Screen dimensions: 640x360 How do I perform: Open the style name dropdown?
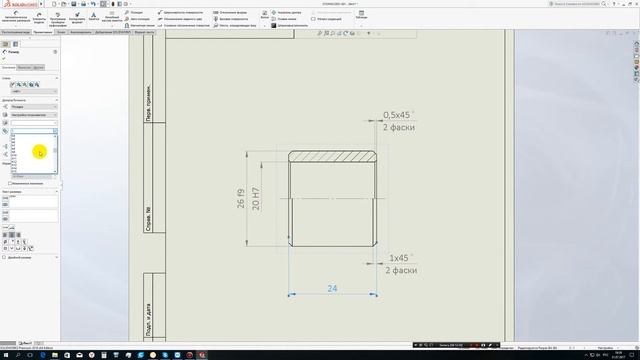[34, 91]
